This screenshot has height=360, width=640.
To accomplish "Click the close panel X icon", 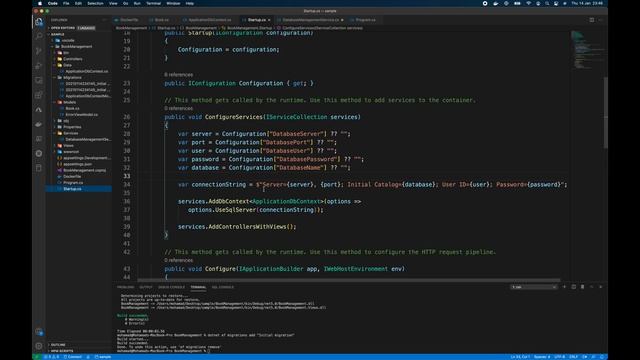I will coord(600,287).
